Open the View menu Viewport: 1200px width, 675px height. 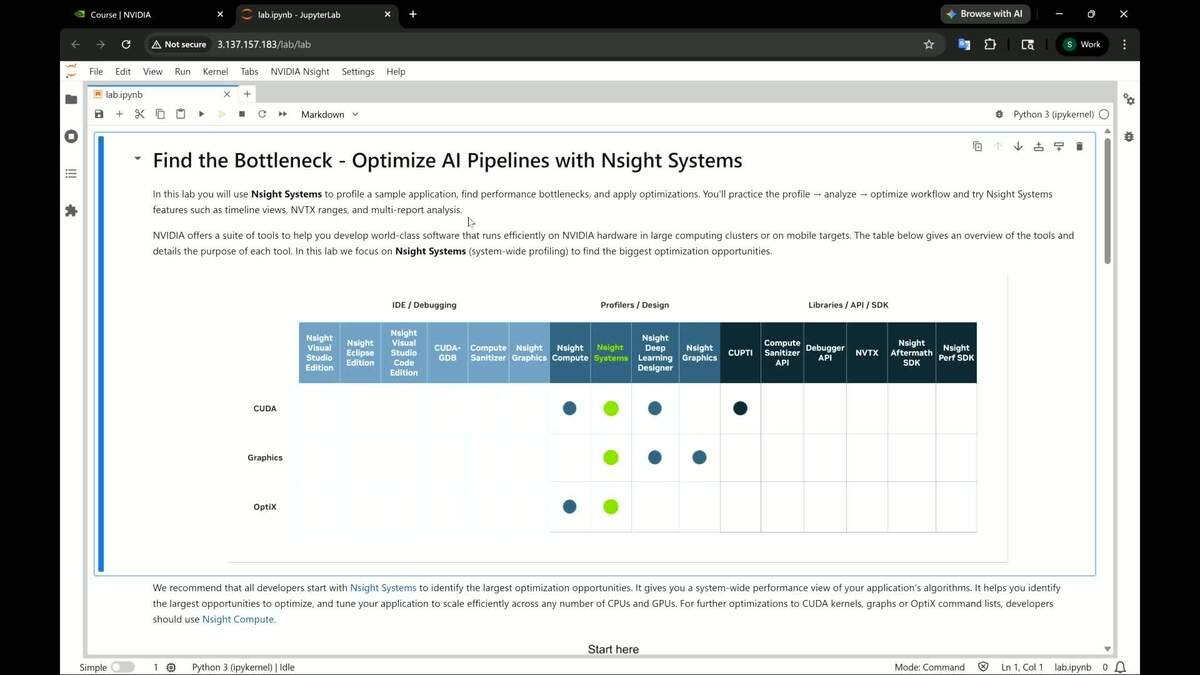coord(152,72)
